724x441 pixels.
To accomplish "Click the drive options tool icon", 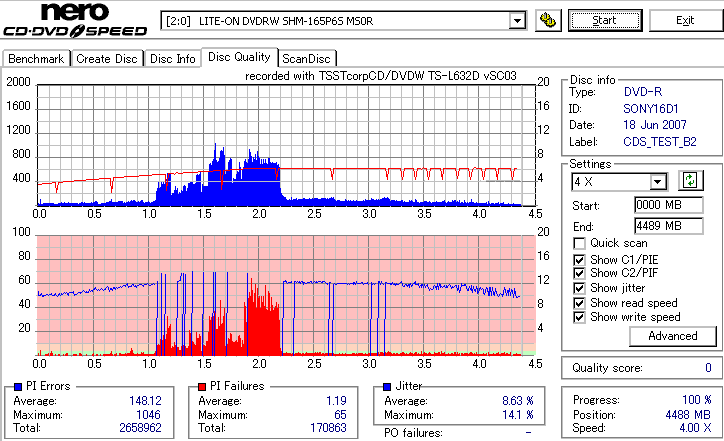I will [548, 20].
